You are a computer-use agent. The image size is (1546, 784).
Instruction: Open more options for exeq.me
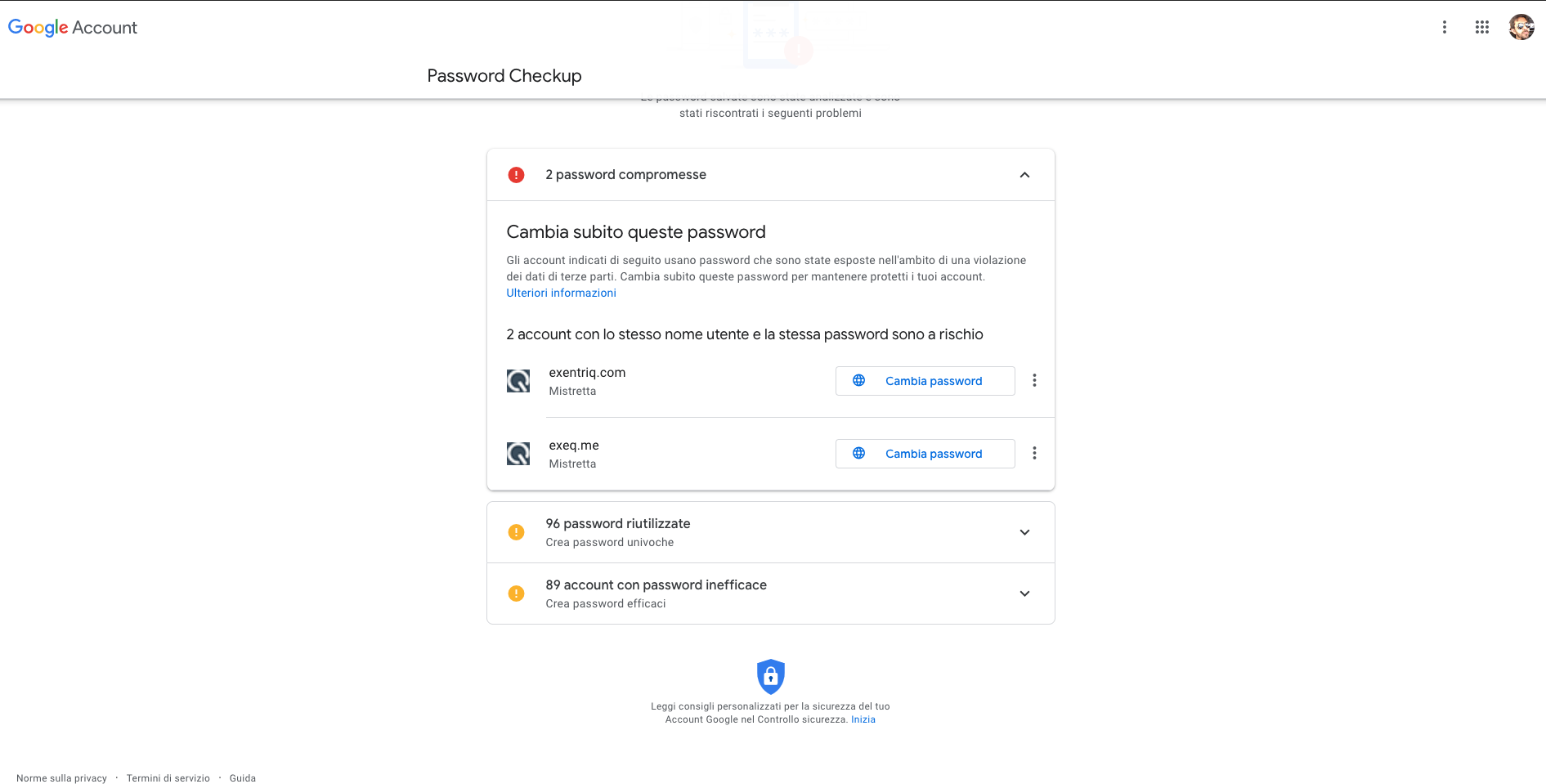(1034, 453)
